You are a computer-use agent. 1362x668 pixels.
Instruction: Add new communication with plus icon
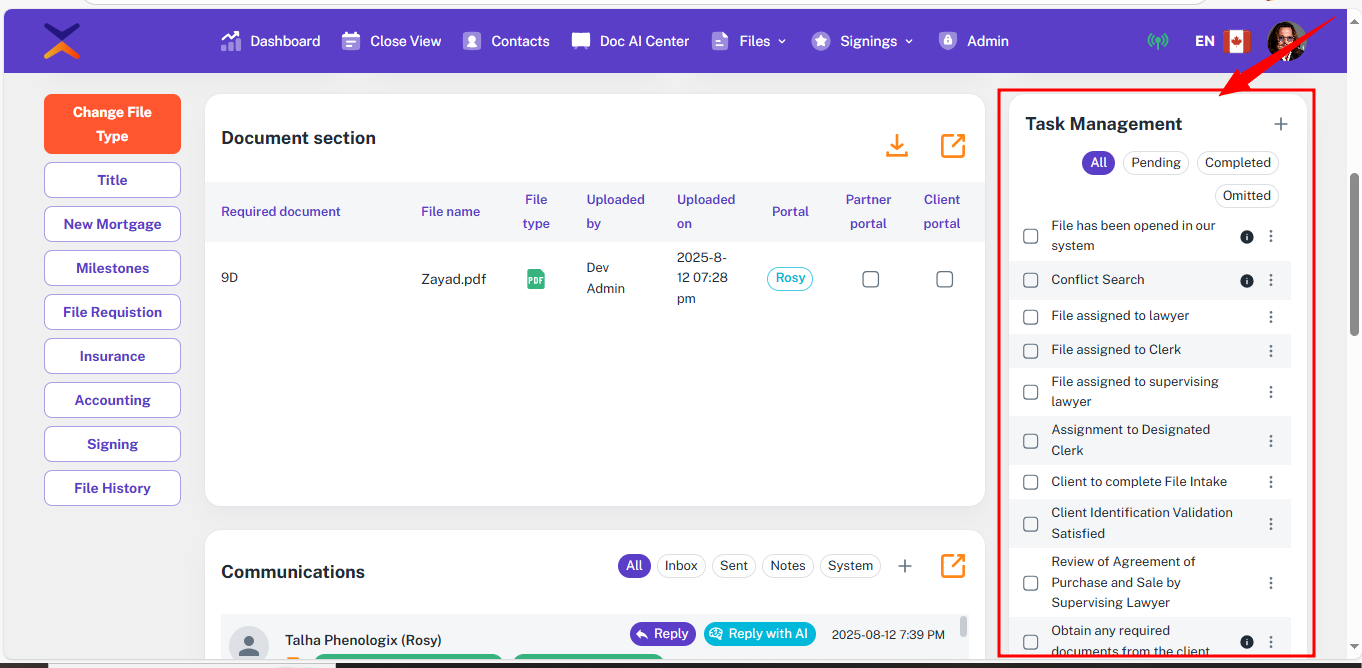[x=904, y=566]
